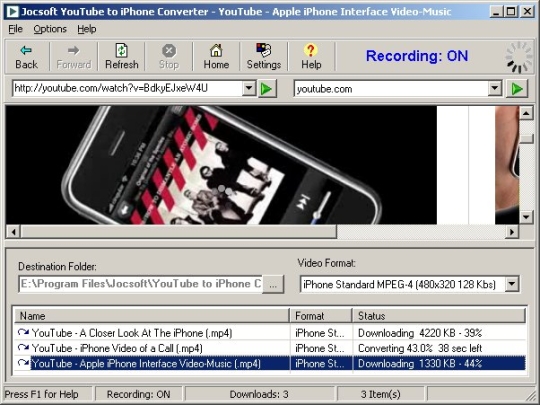Screen dimensions: 540x405
Task: Open Help from the toolbar
Action: pos(311,57)
